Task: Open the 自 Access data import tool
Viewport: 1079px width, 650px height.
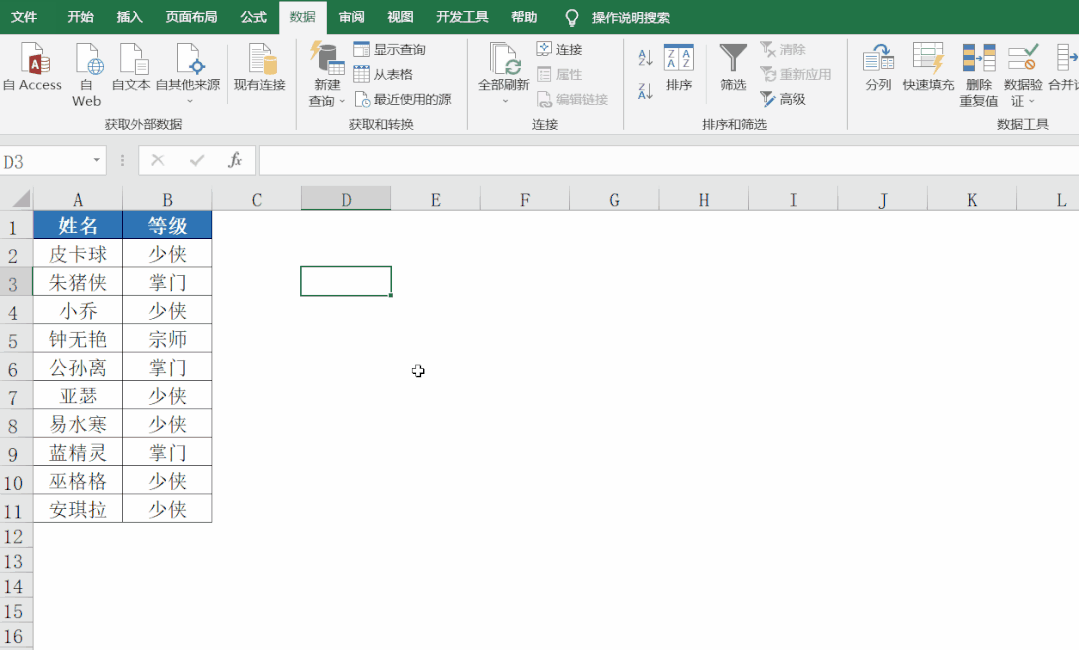Action: 33,70
